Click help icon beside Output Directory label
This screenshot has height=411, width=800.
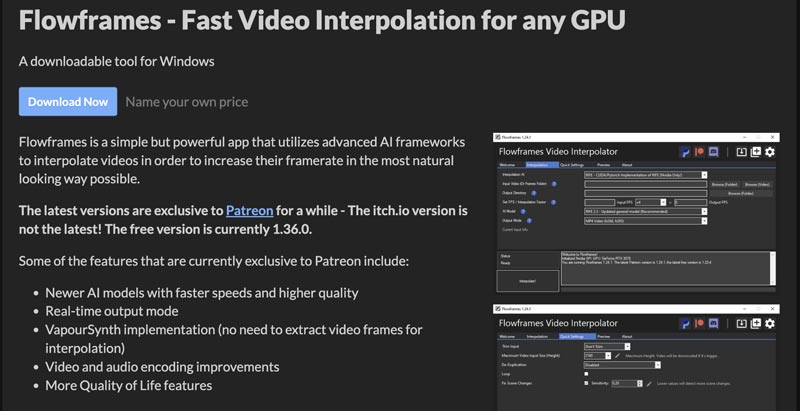click(534, 193)
